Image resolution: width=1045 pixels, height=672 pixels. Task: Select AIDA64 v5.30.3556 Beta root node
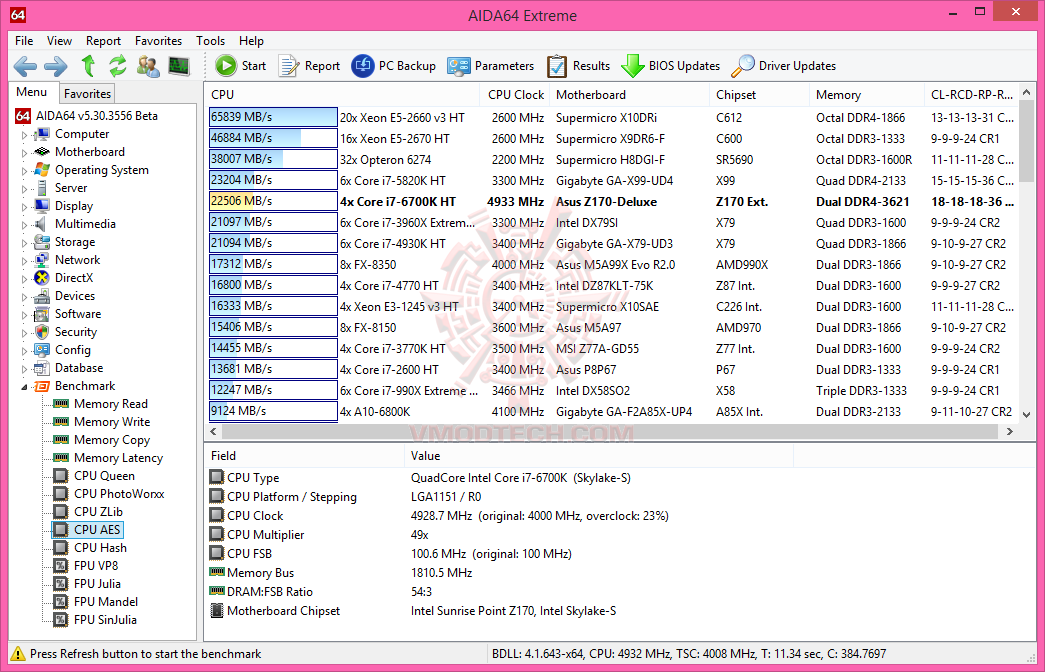97,116
